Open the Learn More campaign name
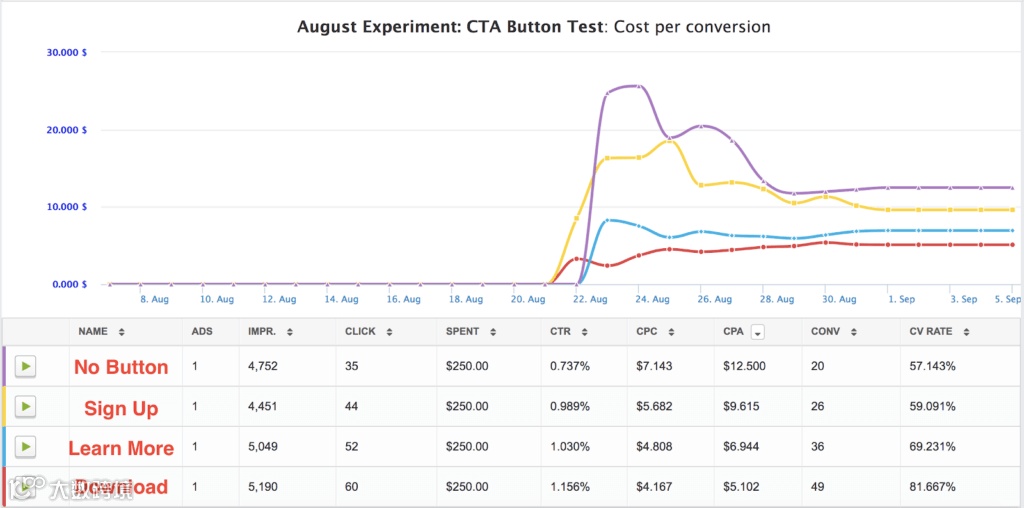1024x508 pixels. 121,448
